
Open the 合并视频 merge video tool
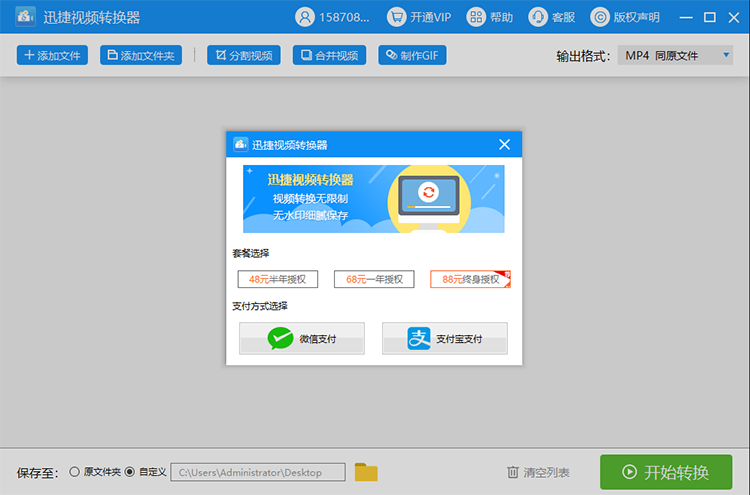pyautogui.click(x=329, y=55)
